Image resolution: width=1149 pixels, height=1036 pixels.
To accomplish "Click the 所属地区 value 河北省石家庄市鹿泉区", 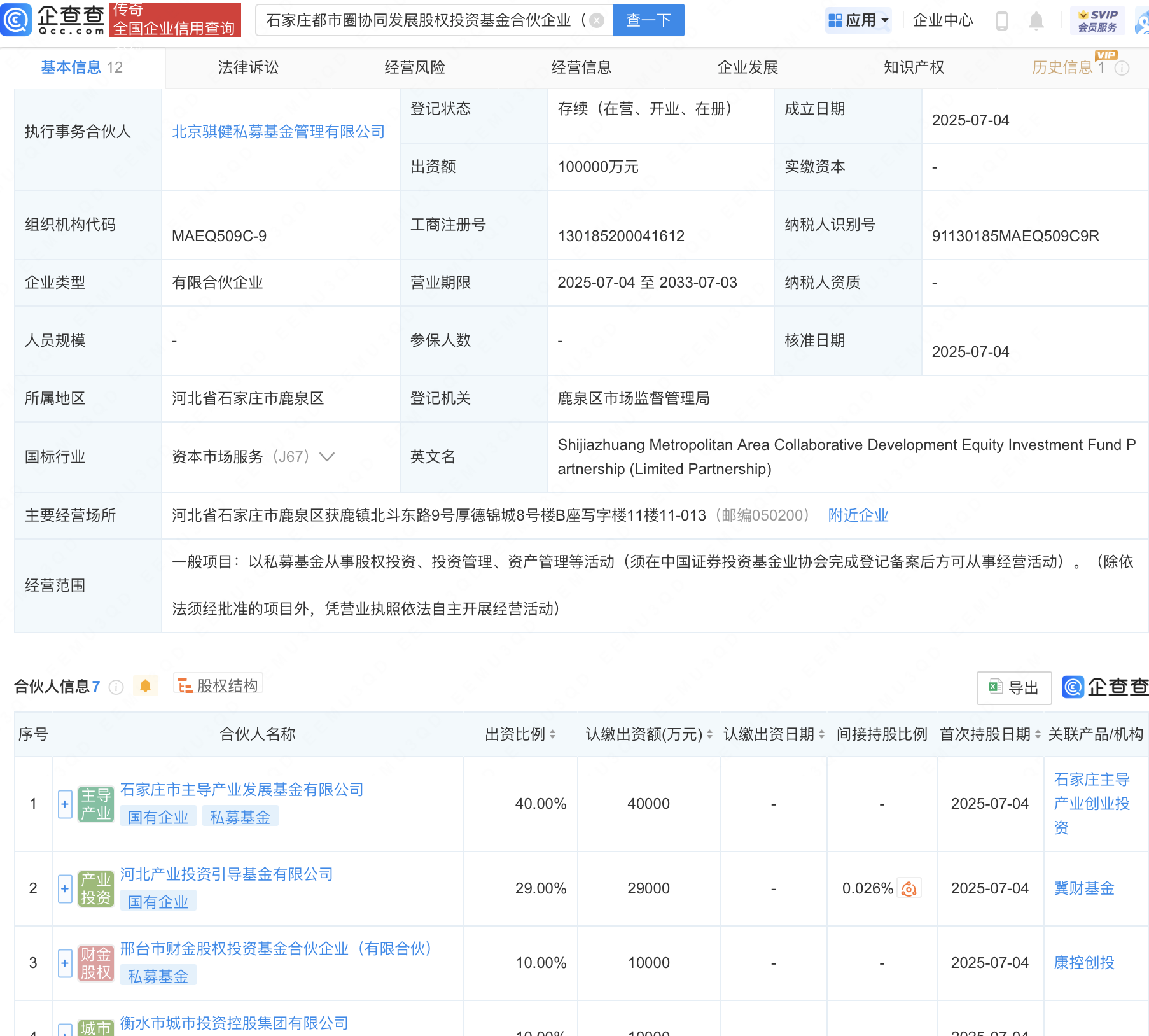I will 248,398.
